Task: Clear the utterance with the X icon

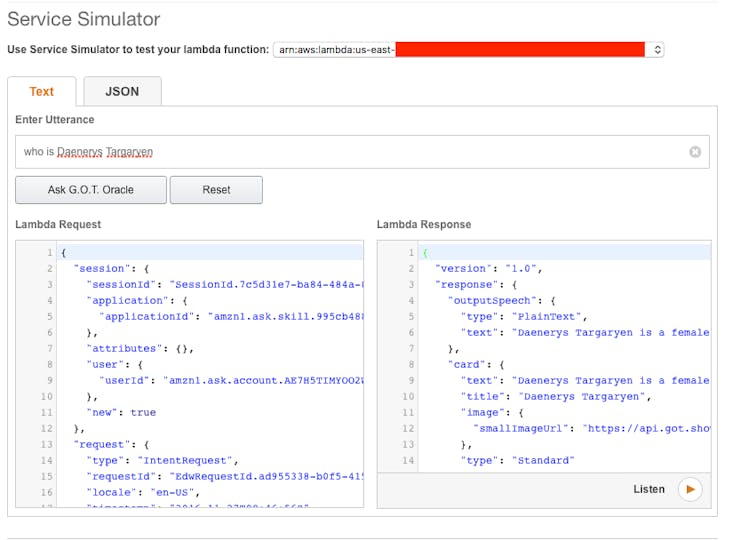Action: coord(695,152)
